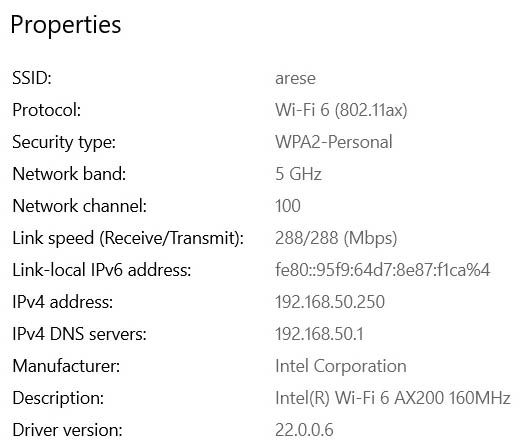Click the Link speed label

(128, 239)
